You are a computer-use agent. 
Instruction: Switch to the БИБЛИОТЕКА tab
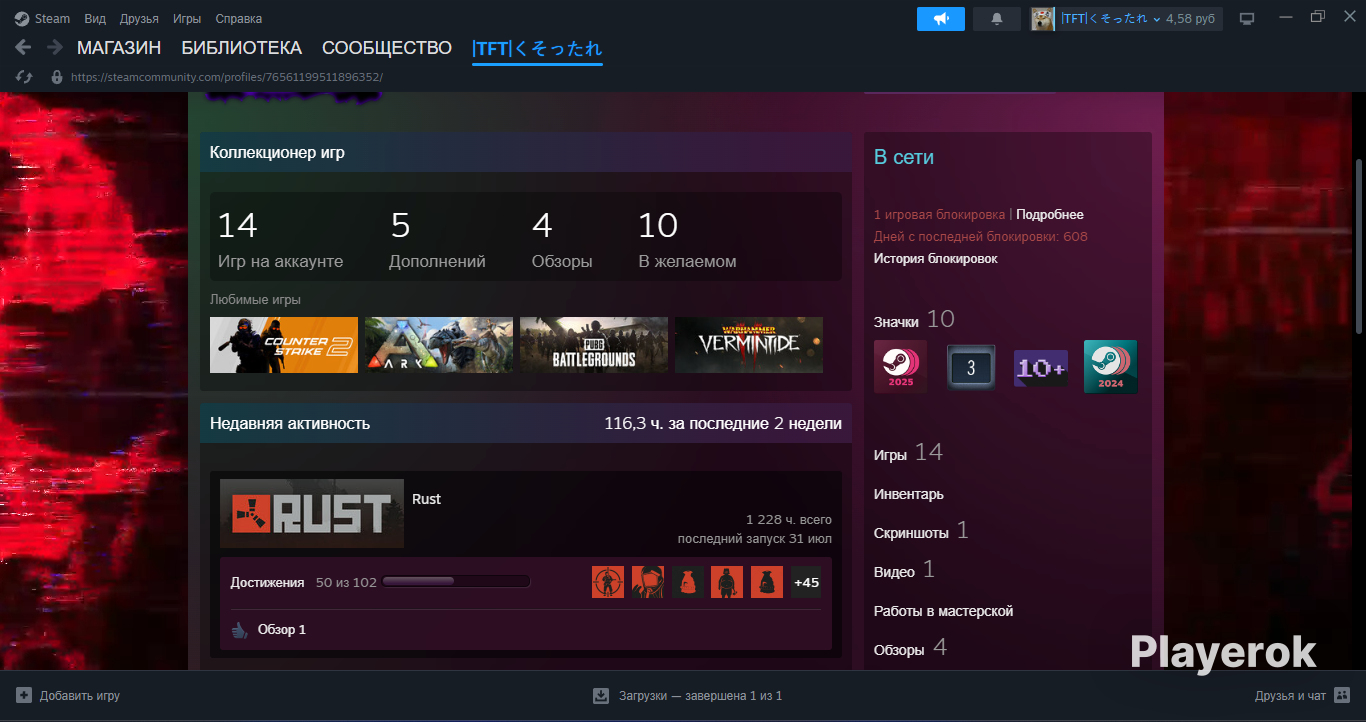point(241,48)
